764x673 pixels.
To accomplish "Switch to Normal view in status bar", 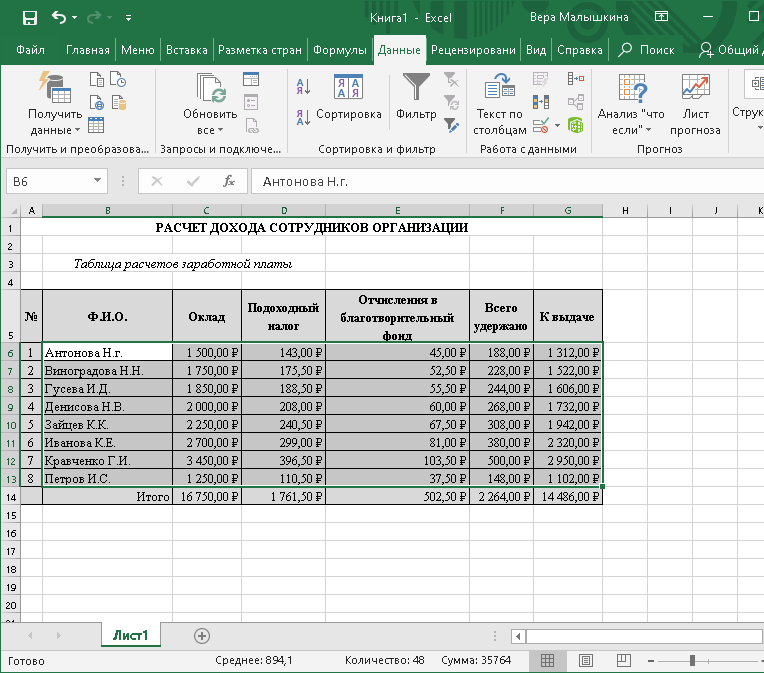I will coord(547,660).
